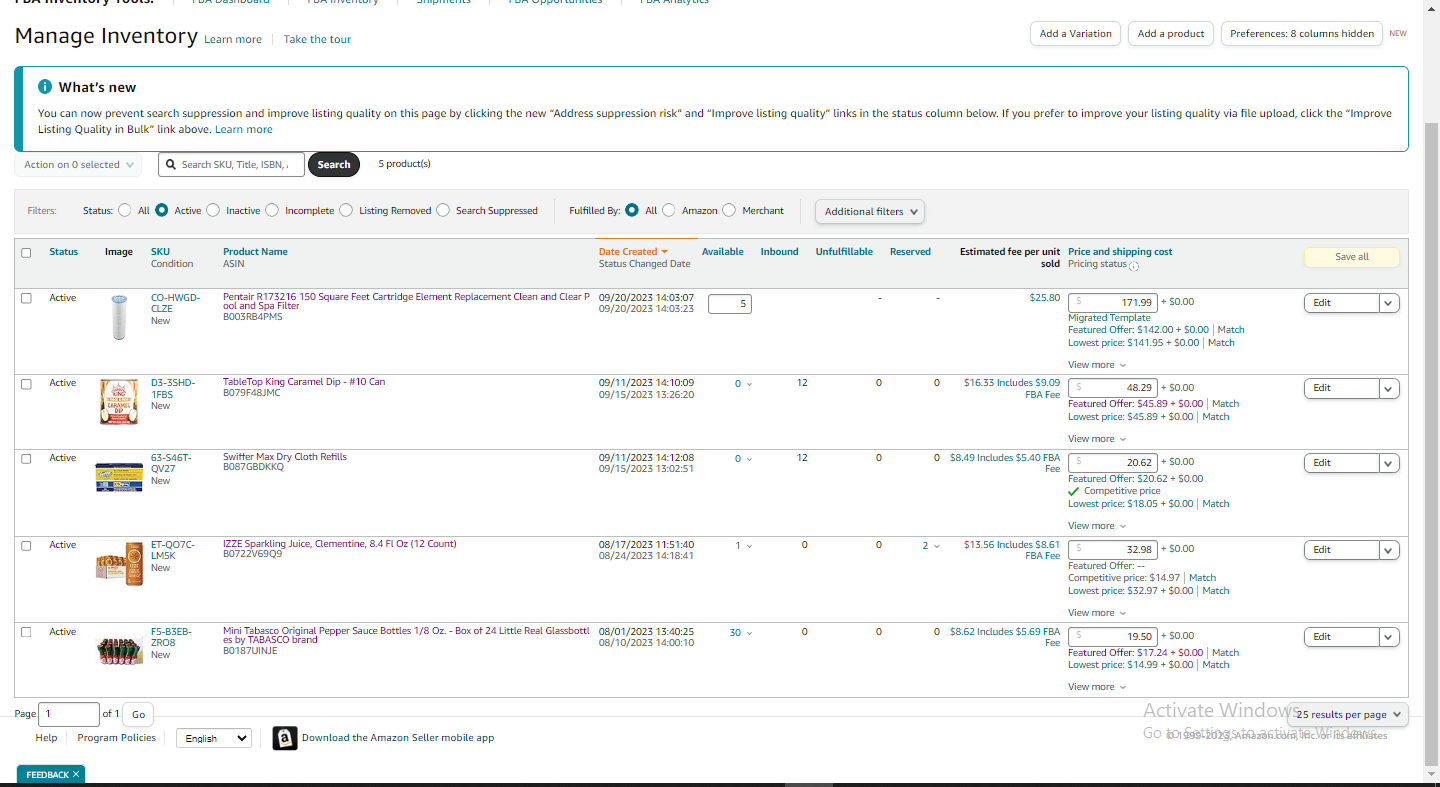Image resolution: width=1440 pixels, height=787 pixels.
Task: Click the black Search button
Action: point(334,165)
